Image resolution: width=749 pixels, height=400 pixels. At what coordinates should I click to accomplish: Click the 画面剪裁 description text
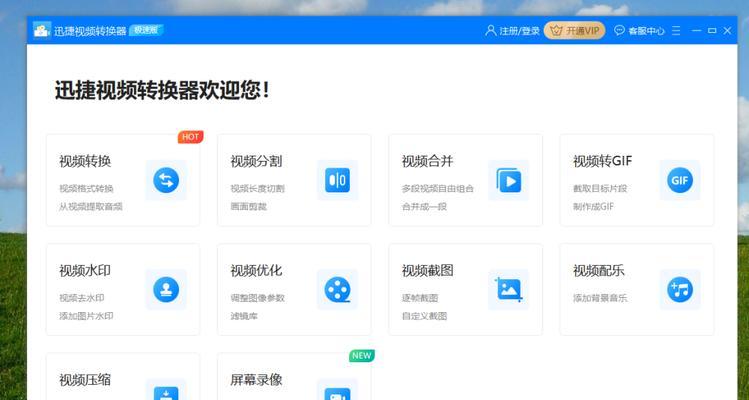pyautogui.click(x=248, y=206)
